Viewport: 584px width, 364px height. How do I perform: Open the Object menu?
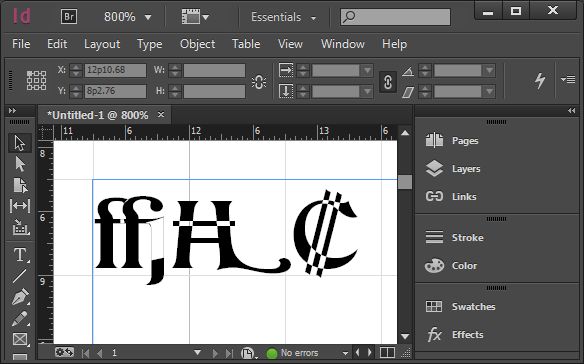pos(197,44)
